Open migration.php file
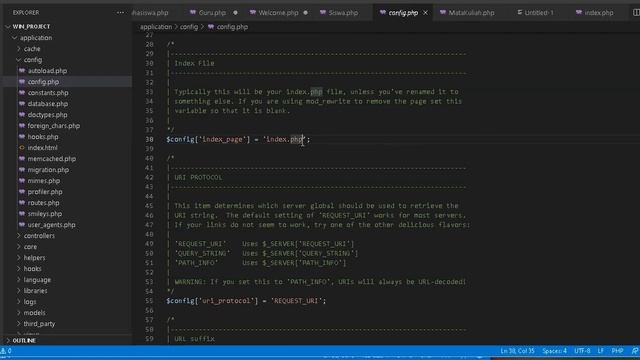 (48, 170)
